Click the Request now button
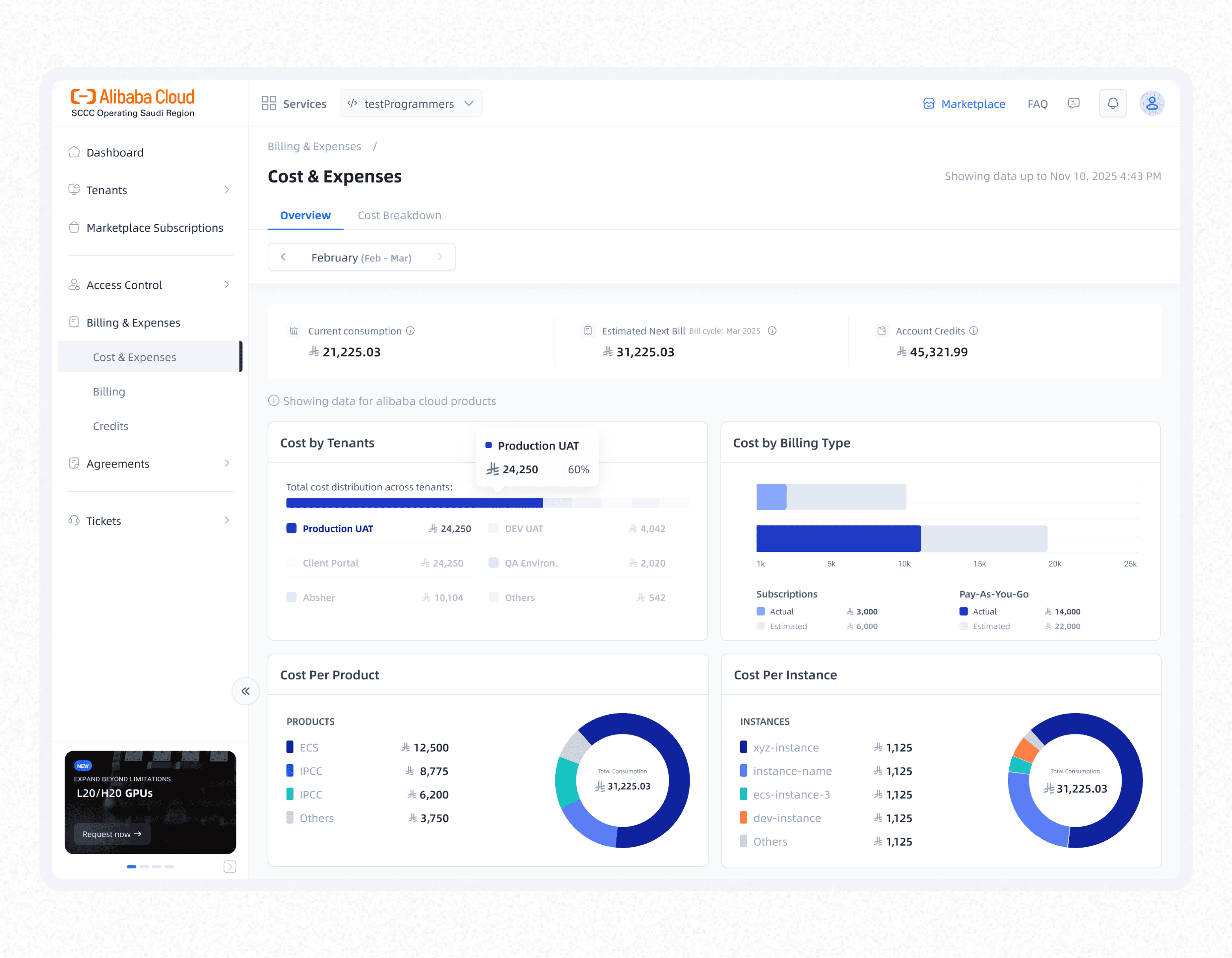The width and height of the screenshot is (1232, 958). (x=112, y=834)
